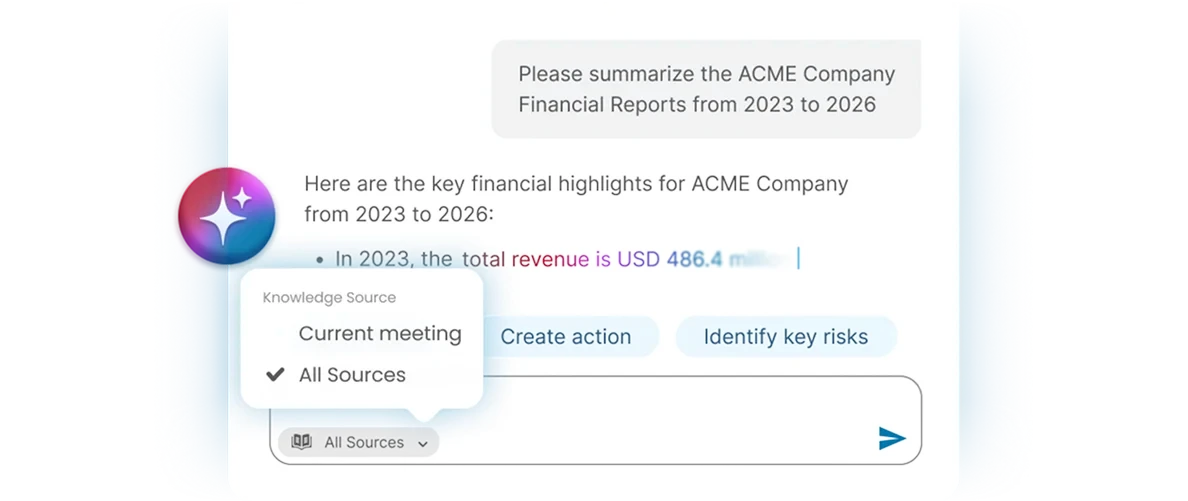Click the open book icon in source selector

(302, 442)
